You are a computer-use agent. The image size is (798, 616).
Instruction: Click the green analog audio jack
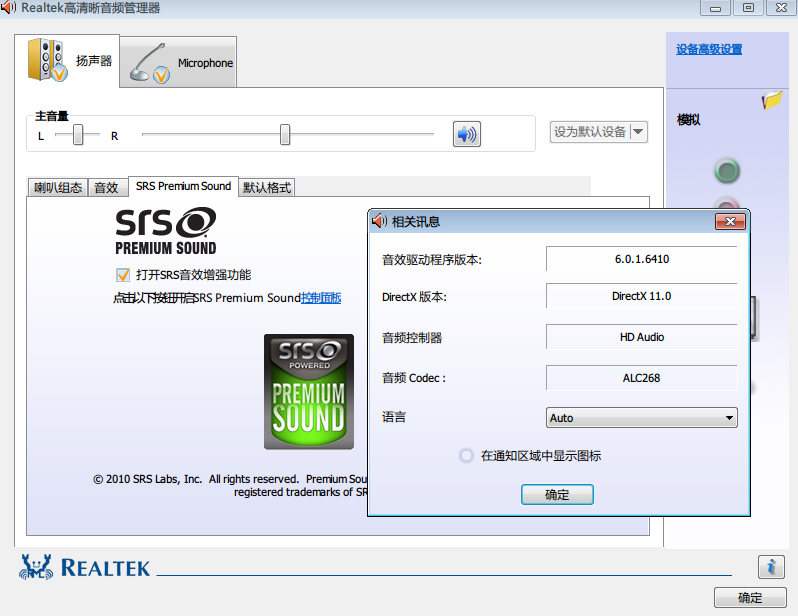727,171
